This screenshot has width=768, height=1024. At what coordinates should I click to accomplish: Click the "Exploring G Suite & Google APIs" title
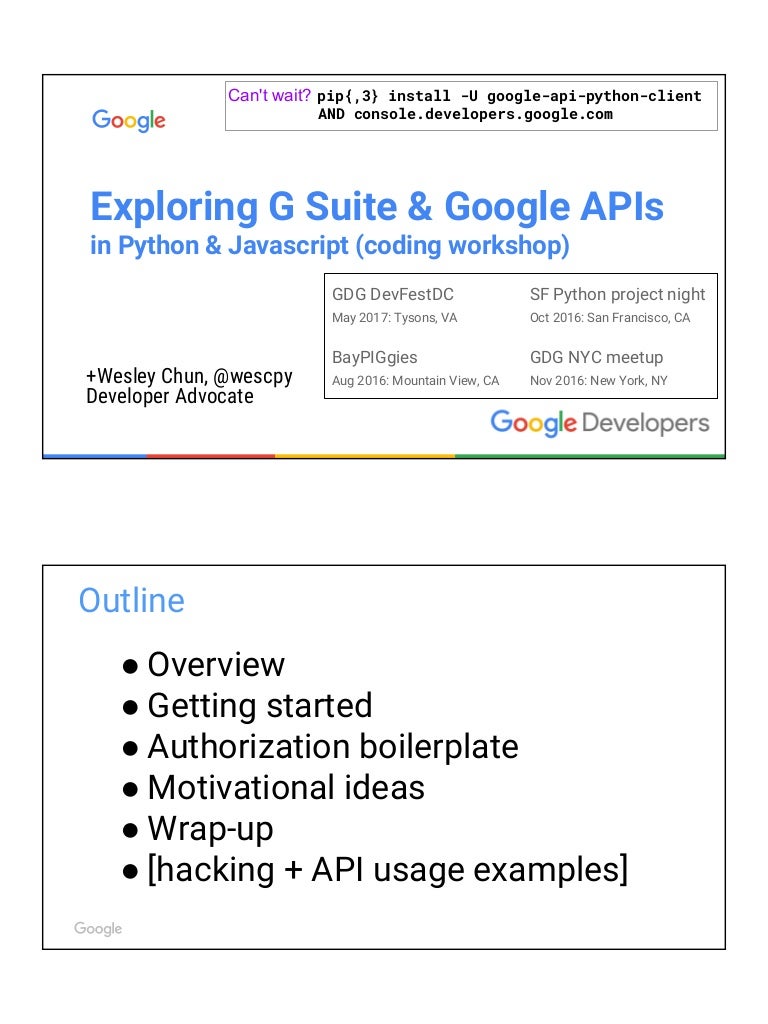pyautogui.click(x=376, y=207)
